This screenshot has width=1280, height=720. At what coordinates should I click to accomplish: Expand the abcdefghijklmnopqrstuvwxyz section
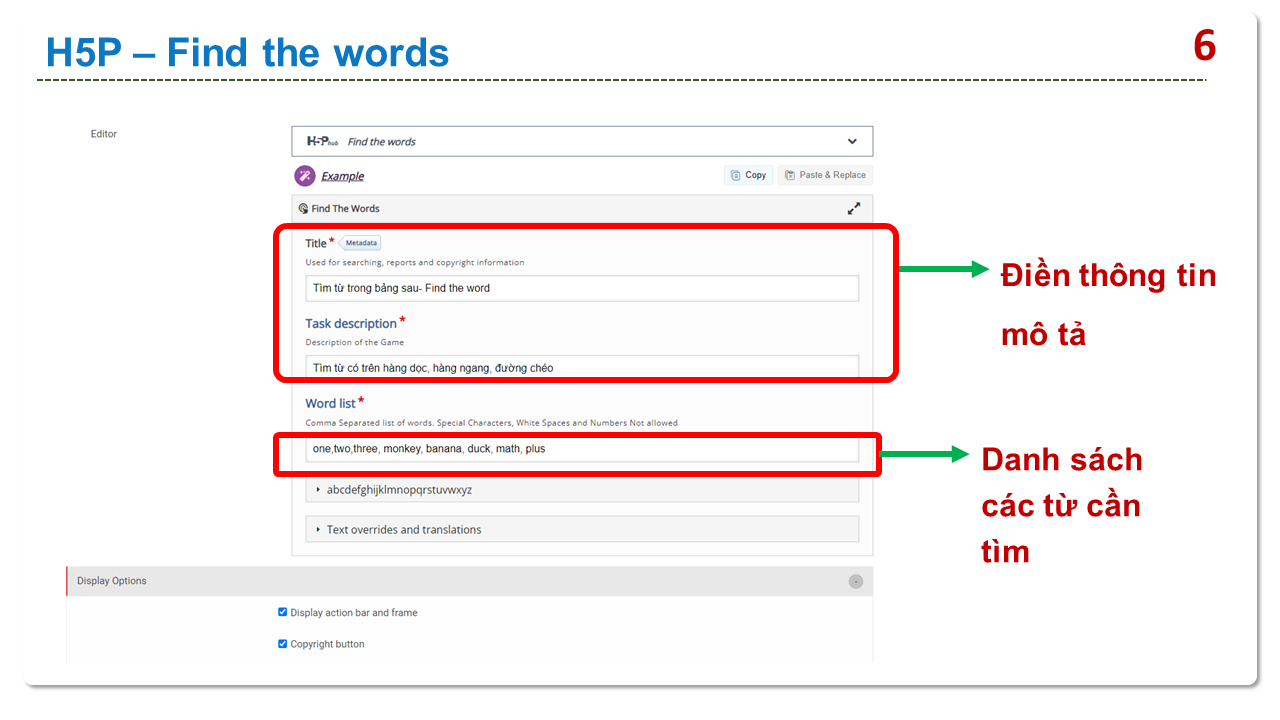pos(399,490)
